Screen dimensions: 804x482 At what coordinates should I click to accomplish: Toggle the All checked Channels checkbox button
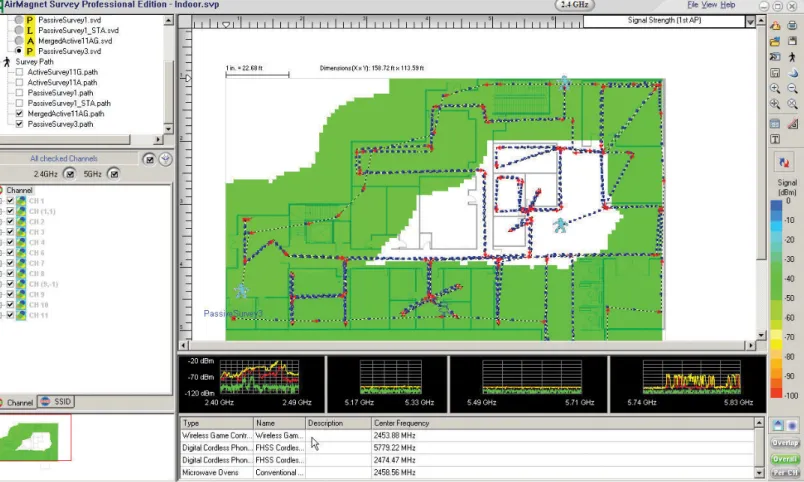point(149,159)
